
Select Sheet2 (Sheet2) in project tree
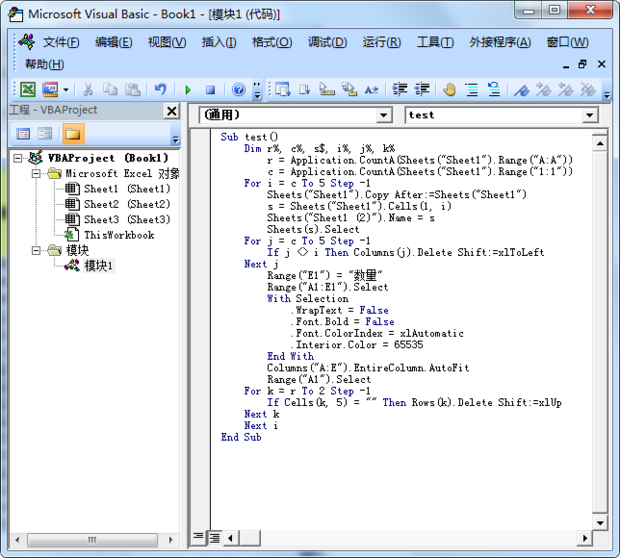127,204
